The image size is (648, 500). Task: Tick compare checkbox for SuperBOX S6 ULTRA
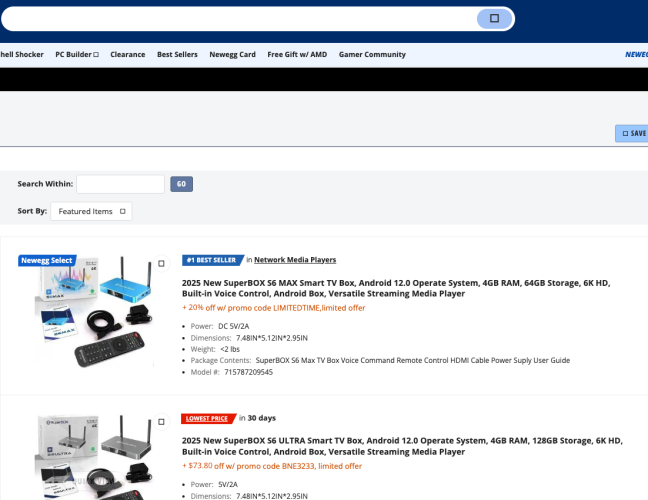(x=161, y=421)
